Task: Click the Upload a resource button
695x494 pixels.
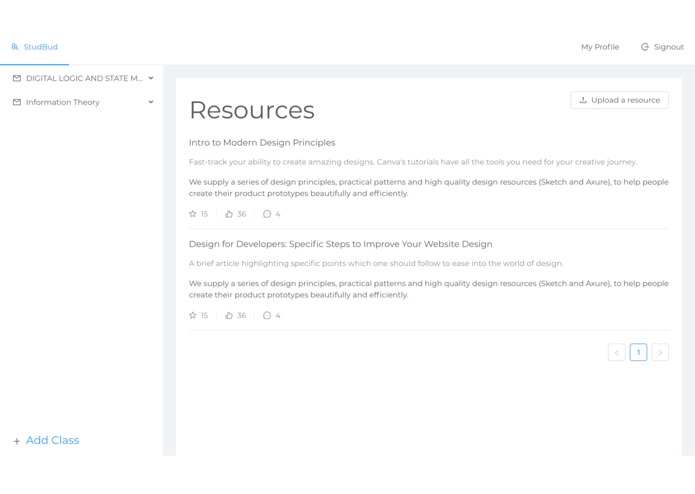Action: (620, 100)
